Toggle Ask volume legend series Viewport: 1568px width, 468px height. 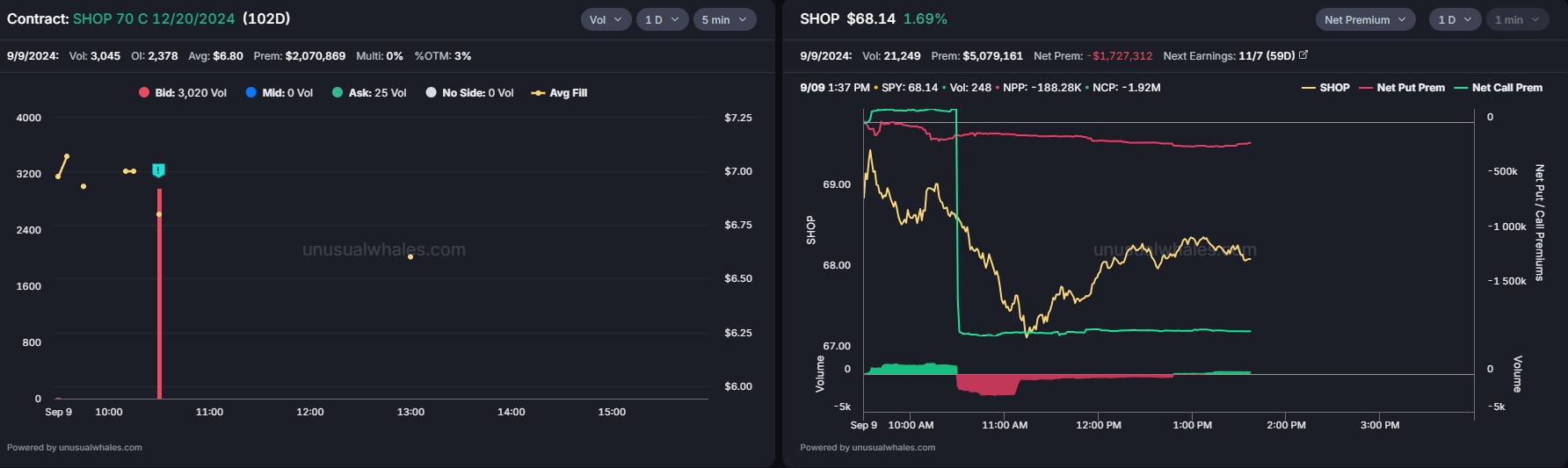369,92
